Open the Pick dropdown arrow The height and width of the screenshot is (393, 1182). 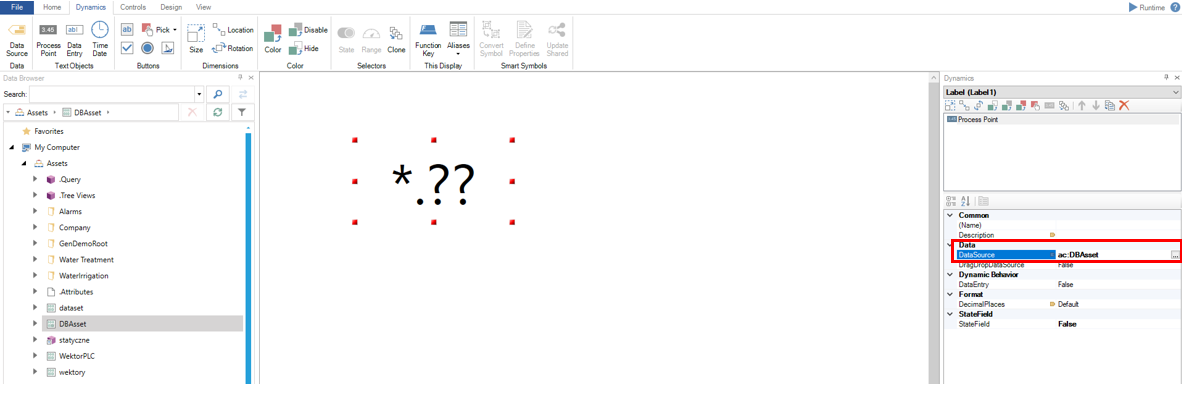click(x=175, y=29)
